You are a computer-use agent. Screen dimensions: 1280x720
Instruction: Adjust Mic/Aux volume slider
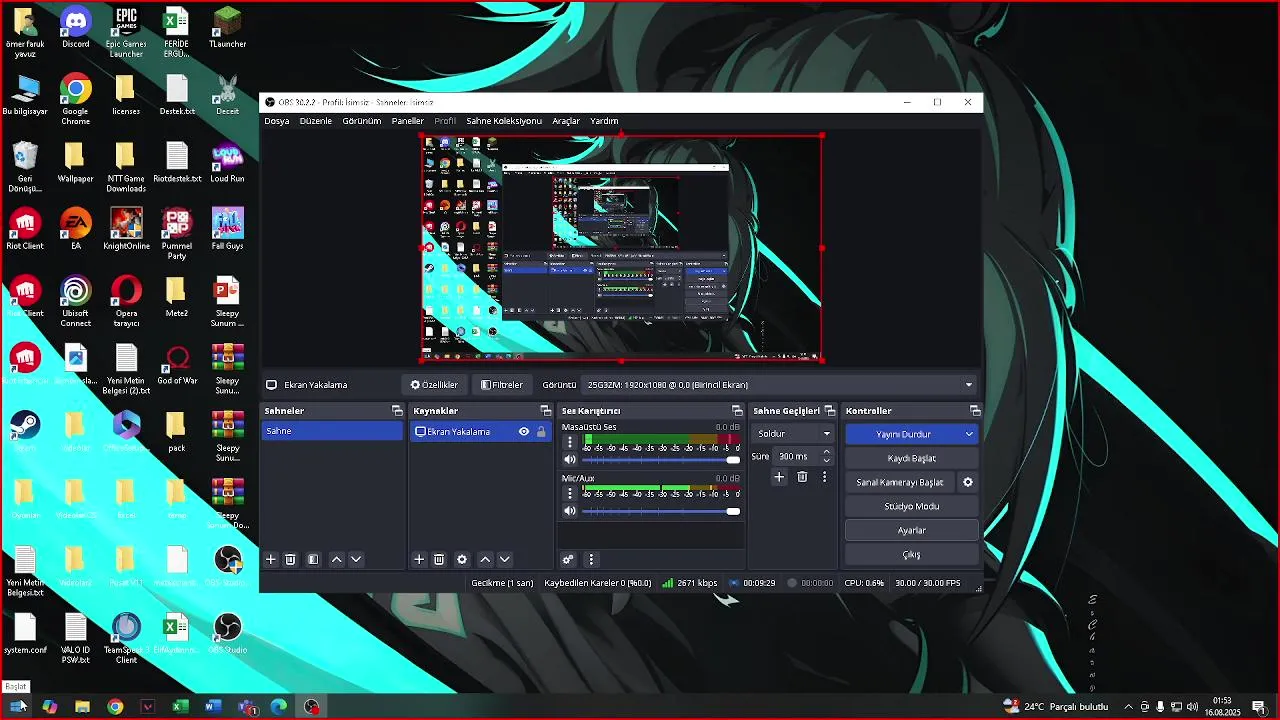[660, 511]
